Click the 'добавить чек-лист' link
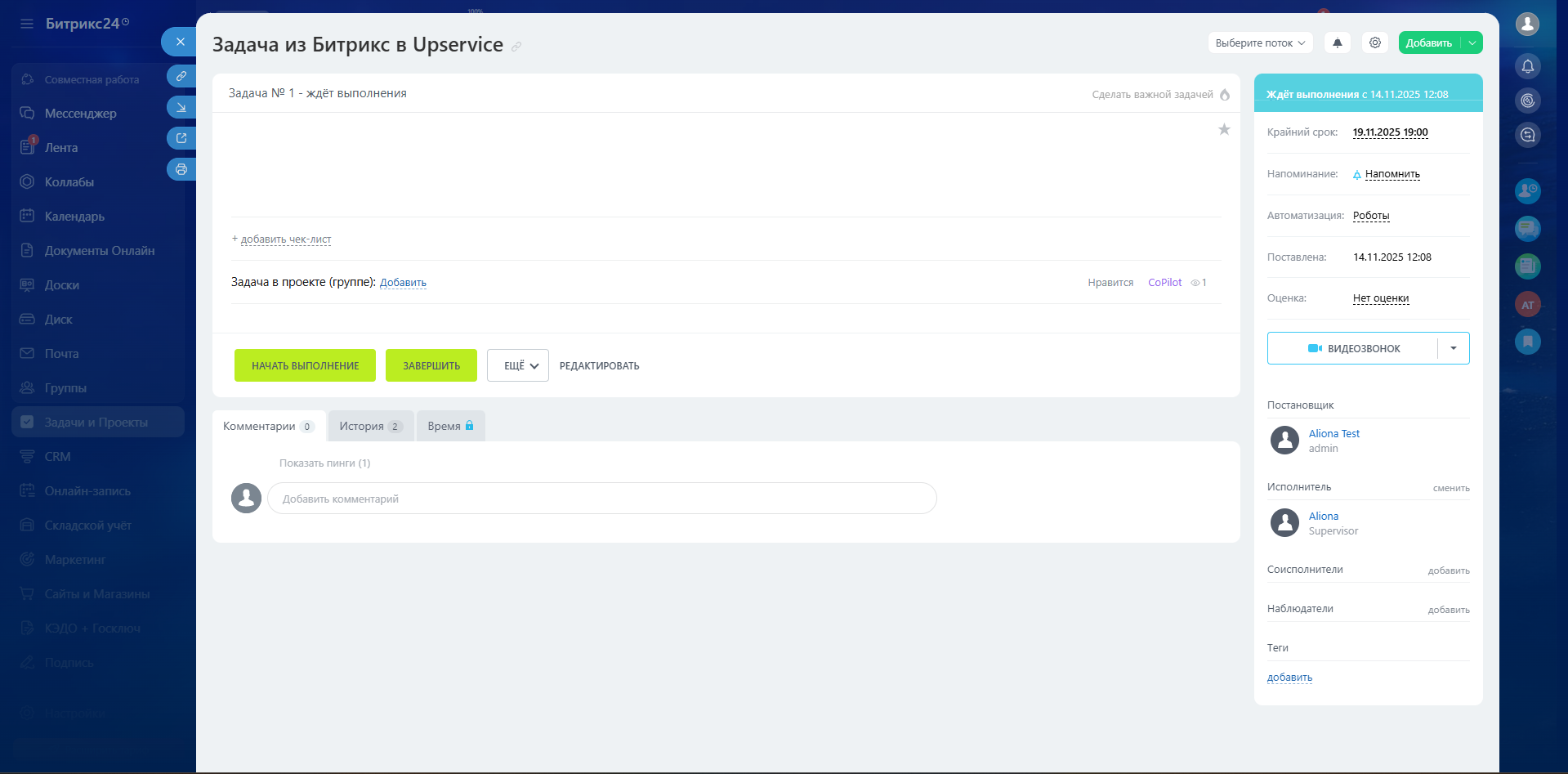This screenshot has height=774, width=1568. pos(285,239)
